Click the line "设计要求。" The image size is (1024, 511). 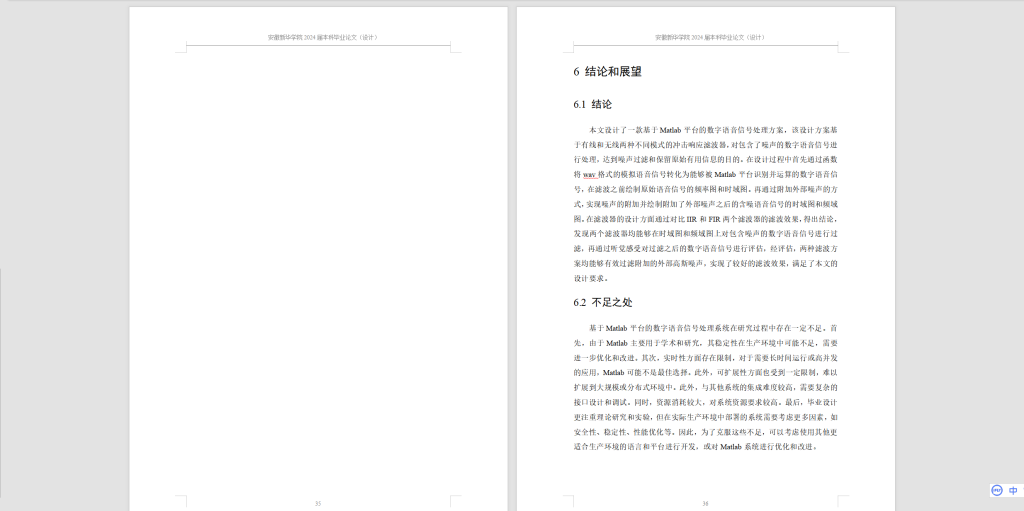coord(592,278)
